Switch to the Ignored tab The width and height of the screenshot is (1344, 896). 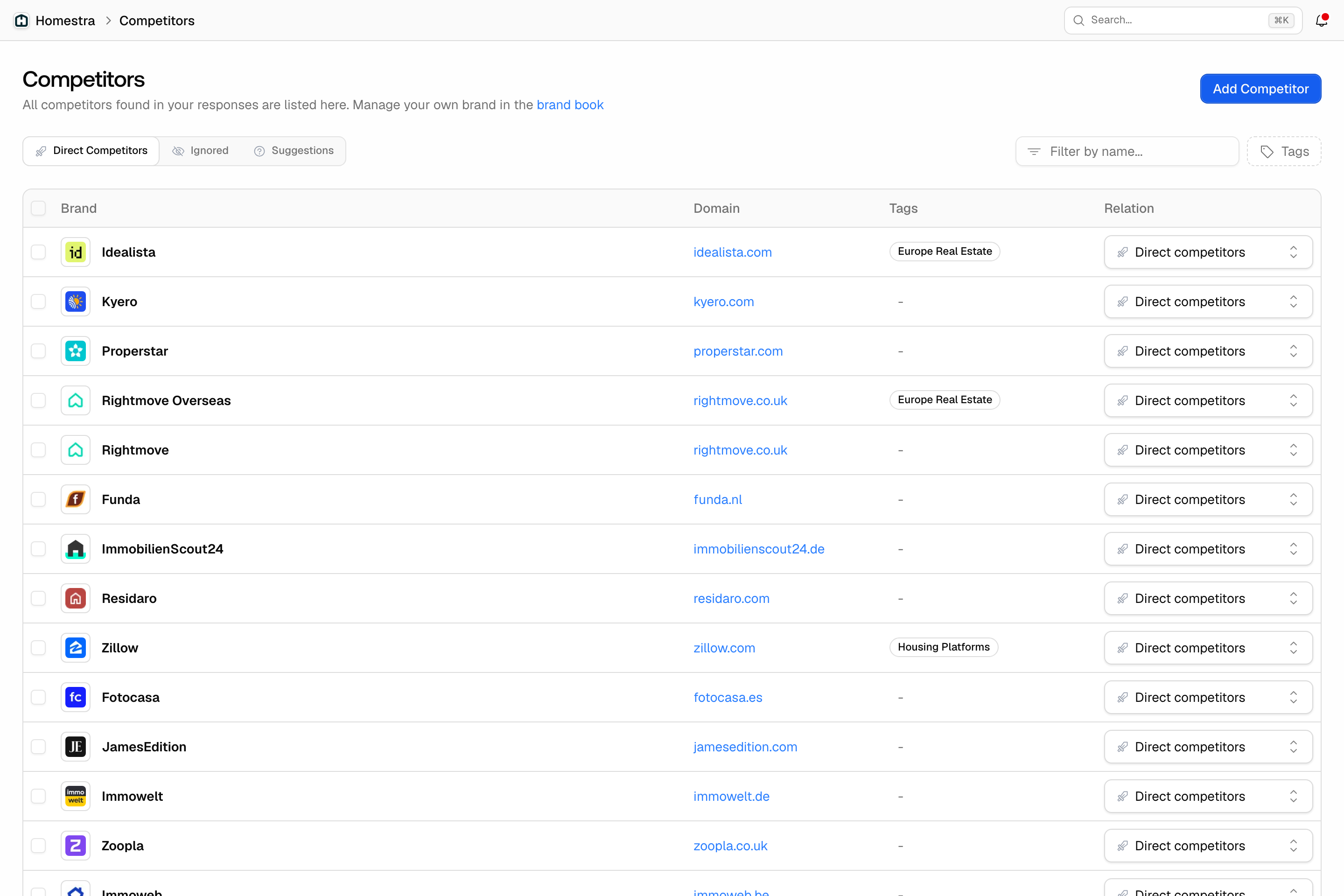tap(201, 151)
